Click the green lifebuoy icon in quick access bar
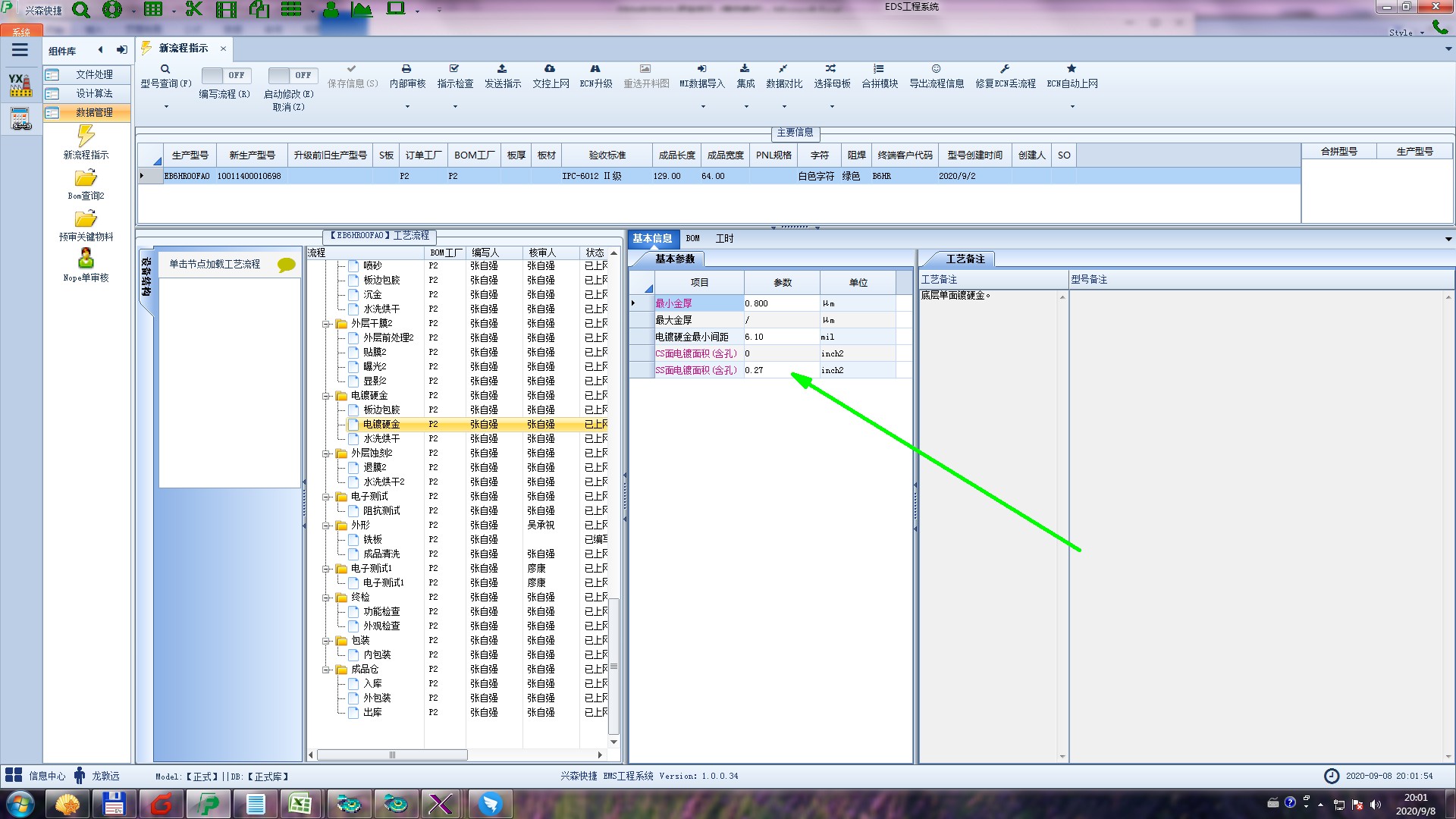The image size is (1456, 819). click(x=112, y=10)
